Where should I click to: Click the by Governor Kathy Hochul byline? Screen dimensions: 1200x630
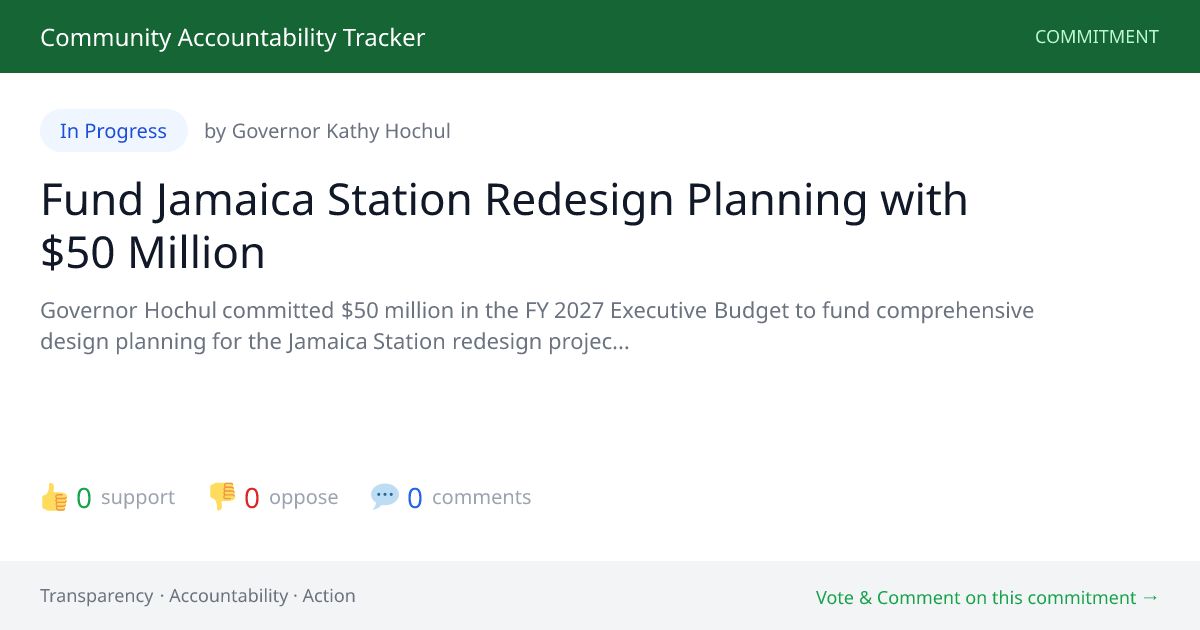(327, 131)
